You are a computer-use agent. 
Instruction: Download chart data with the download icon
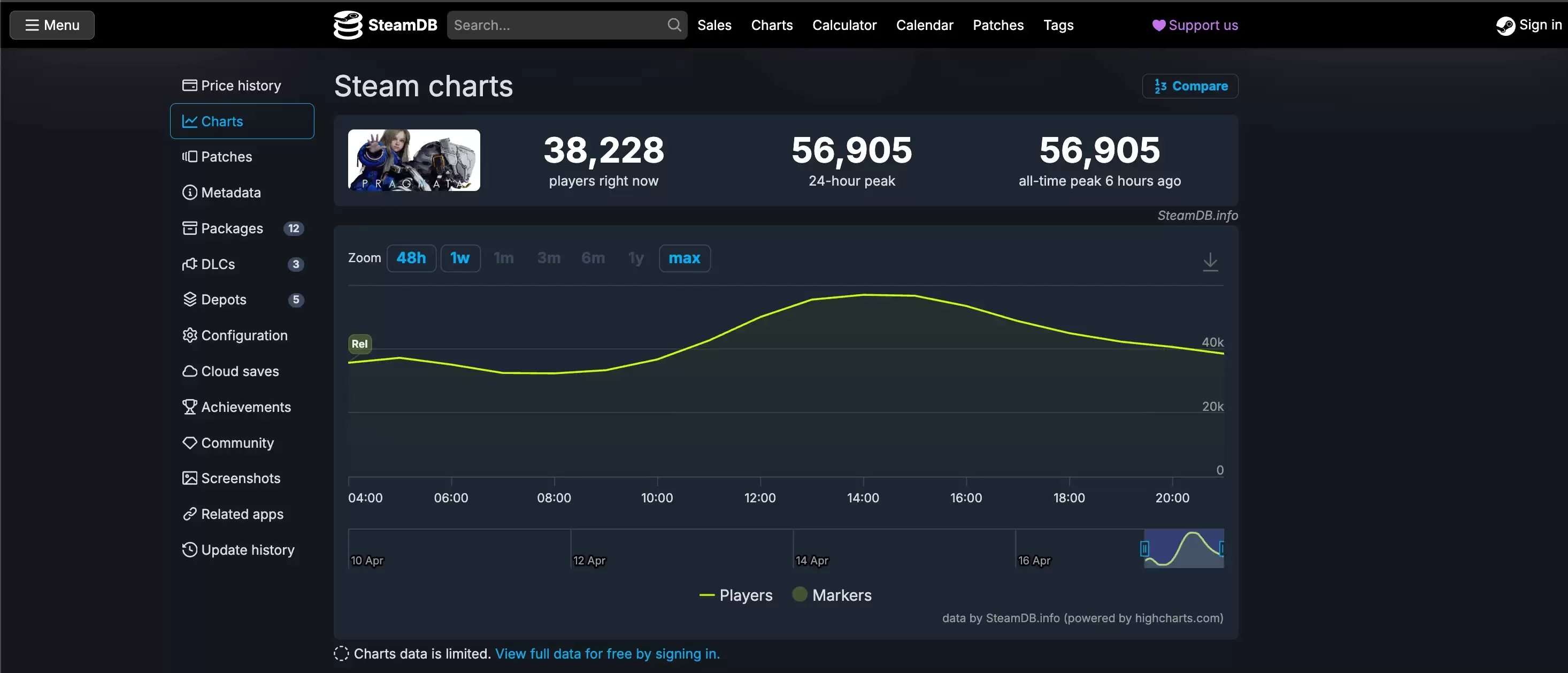pos(1210,262)
